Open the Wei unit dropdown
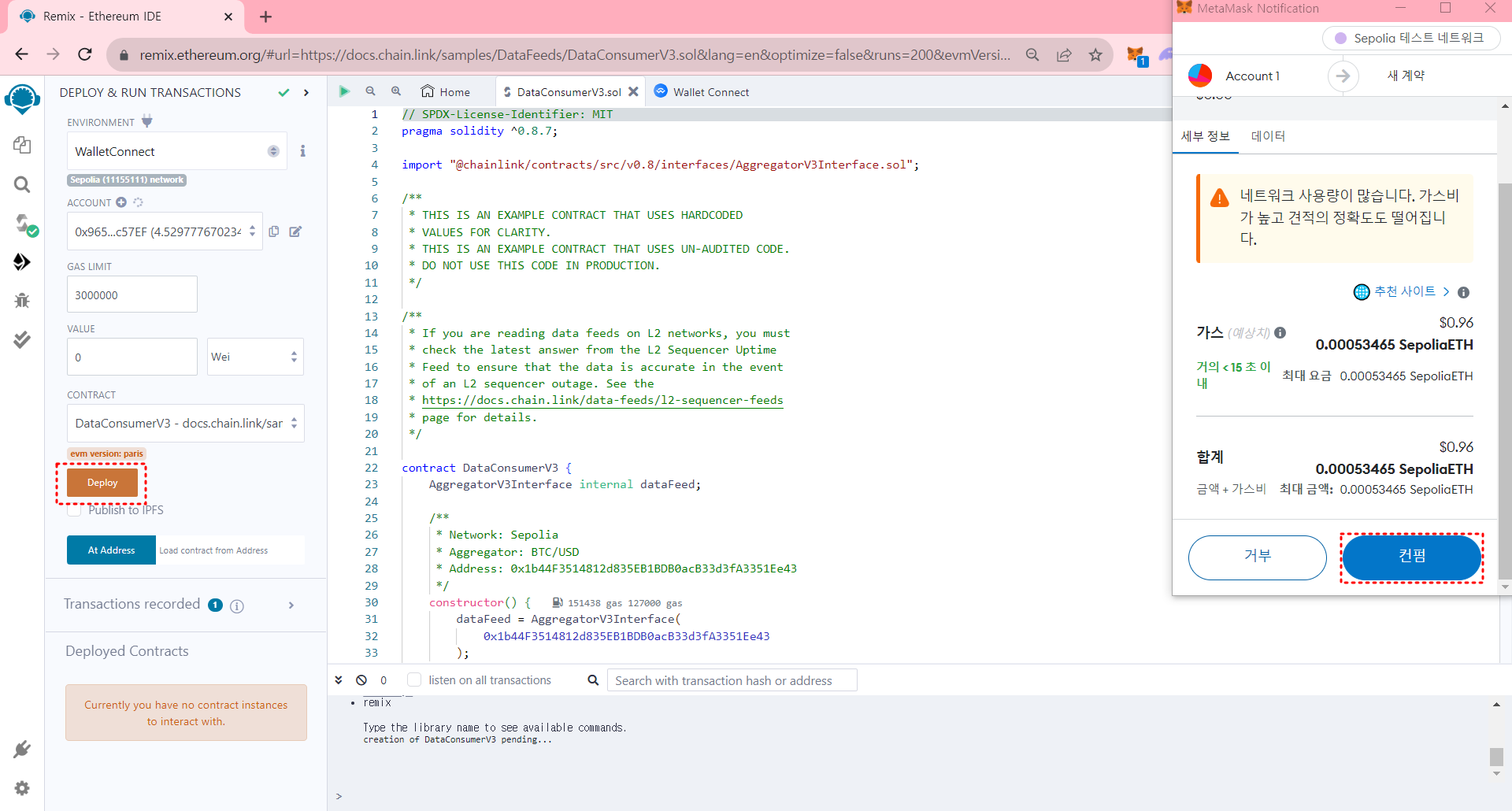1512x811 pixels. pyautogui.click(x=255, y=357)
